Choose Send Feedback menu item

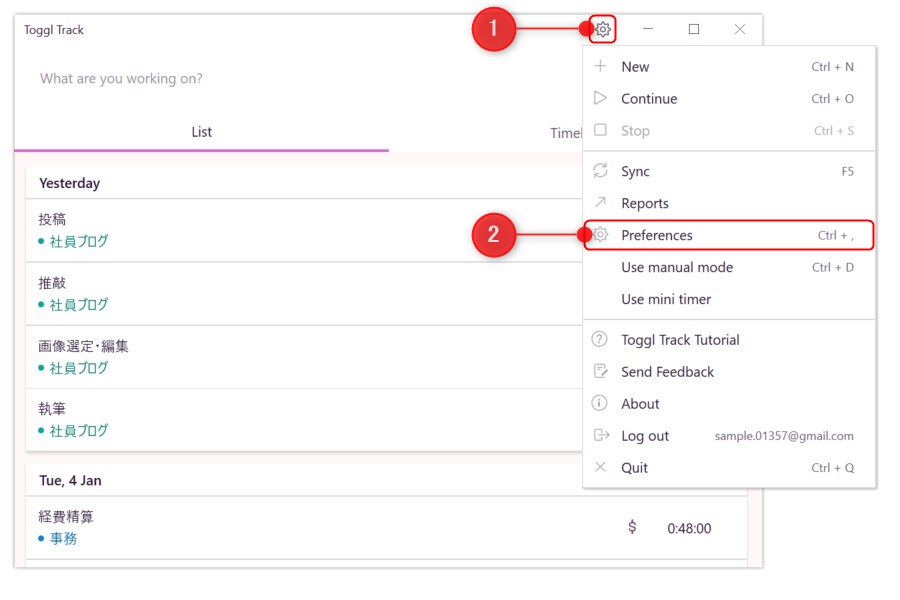click(729, 372)
